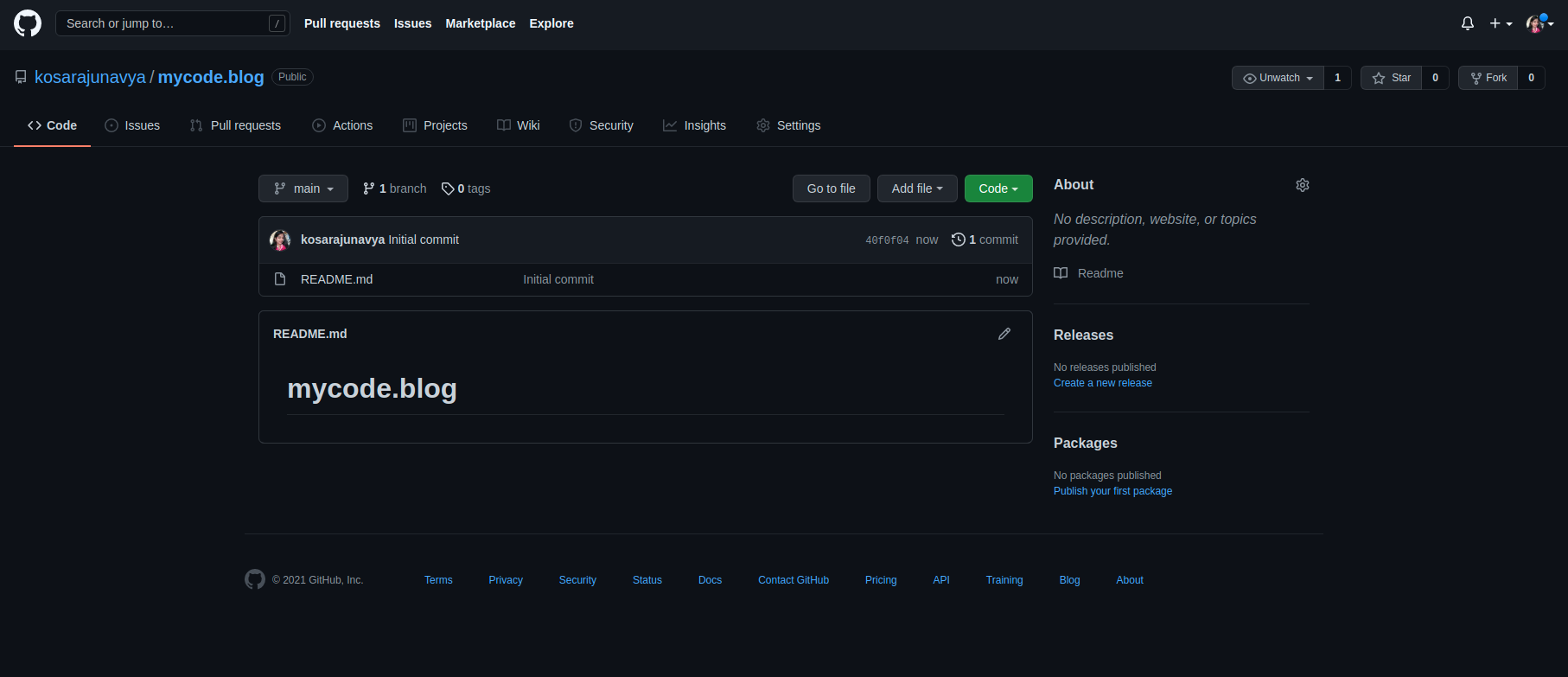Click Create a new release
The image size is (1568, 677).
(1103, 383)
